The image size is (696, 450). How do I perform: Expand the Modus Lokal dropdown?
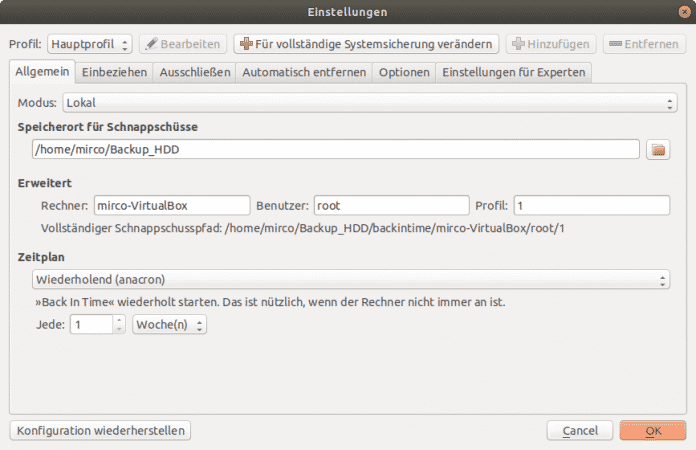370,103
